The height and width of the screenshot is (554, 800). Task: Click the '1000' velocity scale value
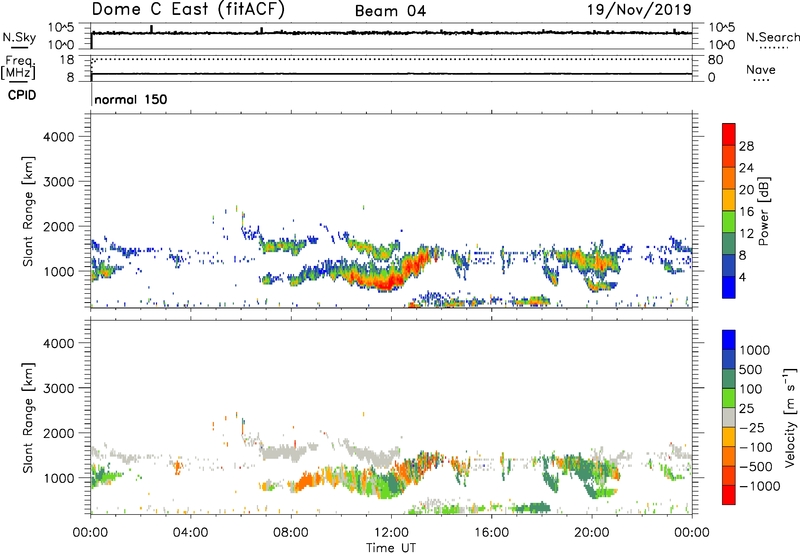754,350
